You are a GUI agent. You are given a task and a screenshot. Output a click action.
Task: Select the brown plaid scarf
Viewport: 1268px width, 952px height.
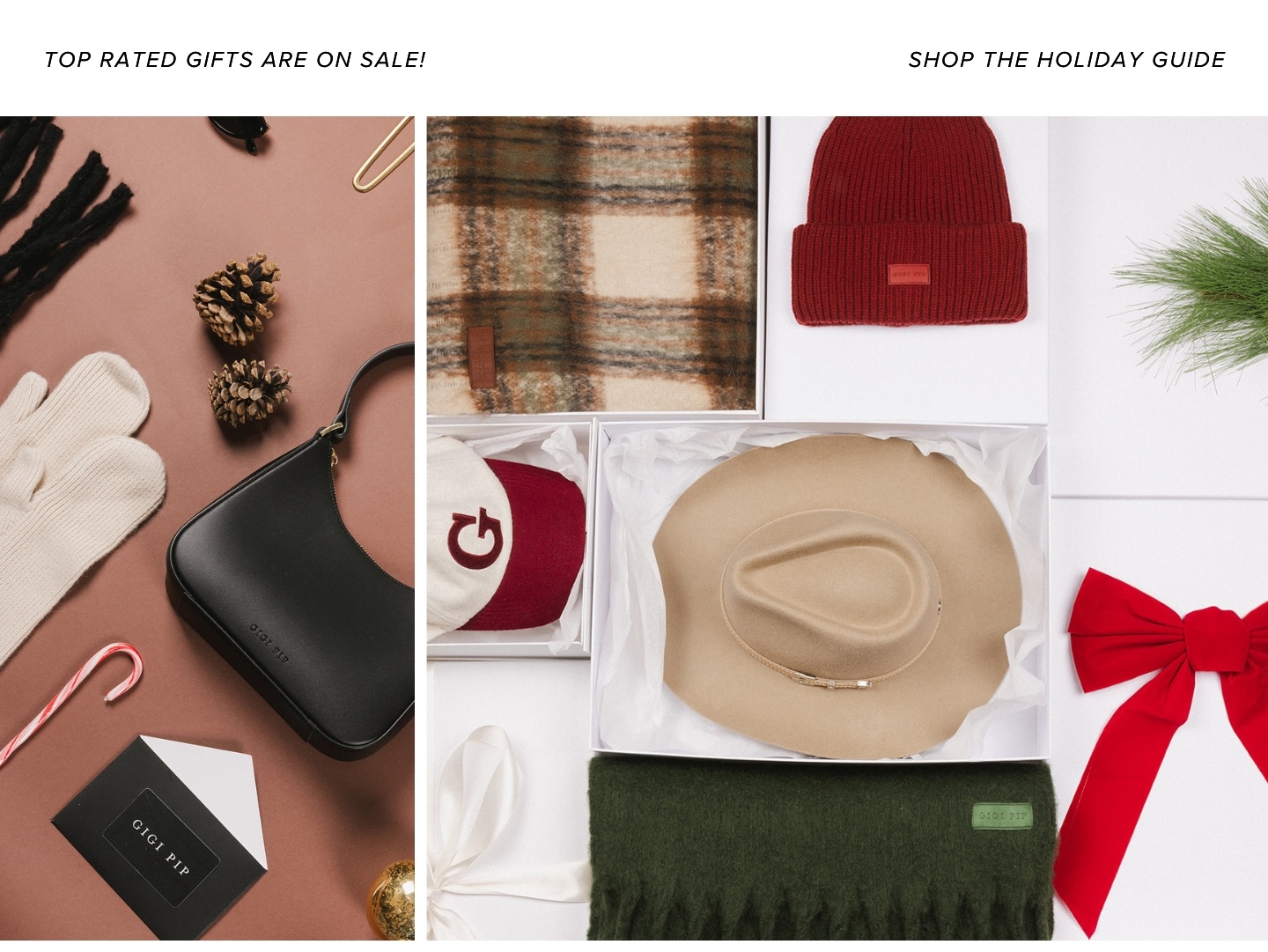pyautogui.click(x=592, y=264)
